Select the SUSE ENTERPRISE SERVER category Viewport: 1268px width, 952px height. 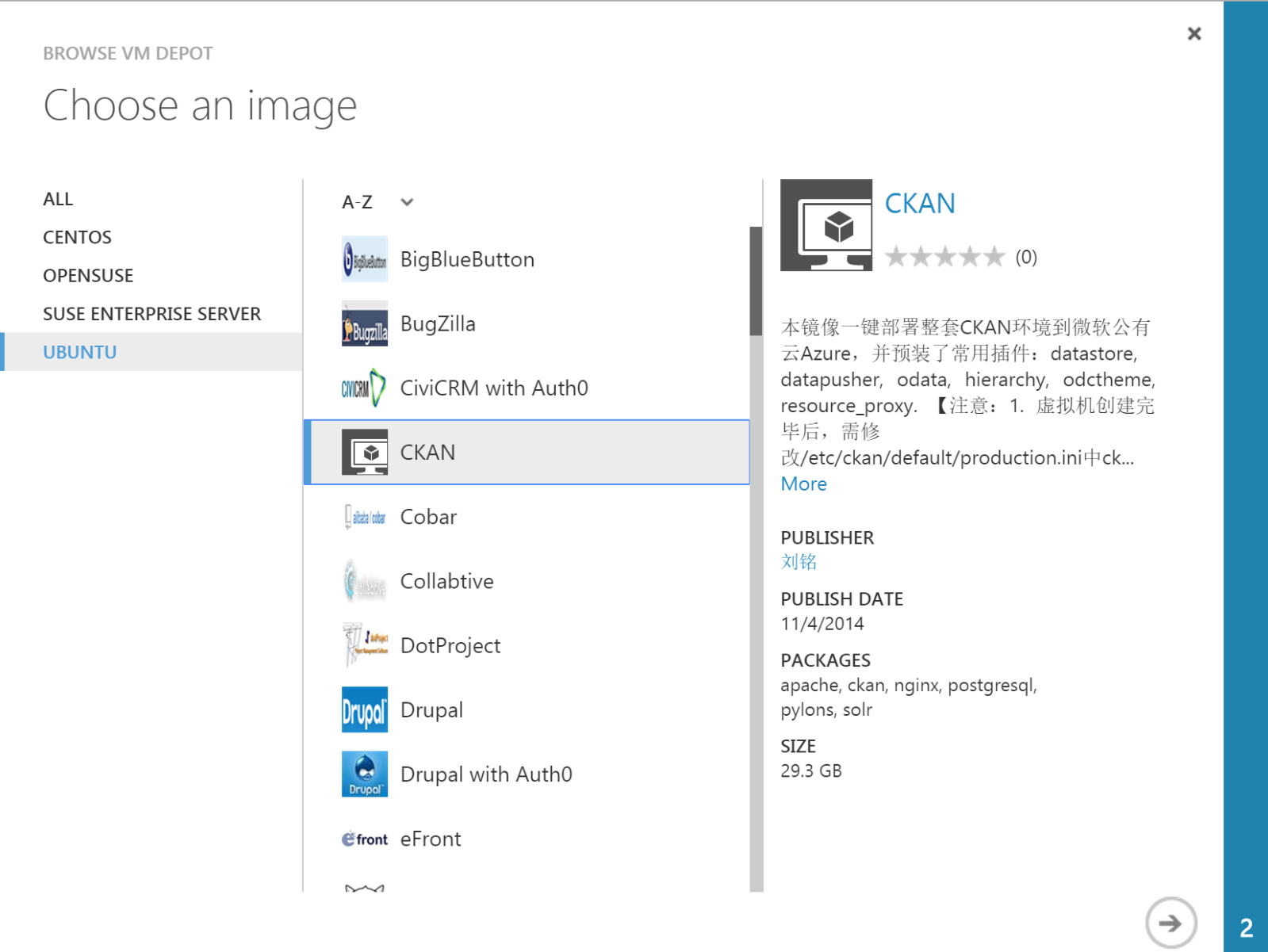pyautogui.click(x=151, y=314)
